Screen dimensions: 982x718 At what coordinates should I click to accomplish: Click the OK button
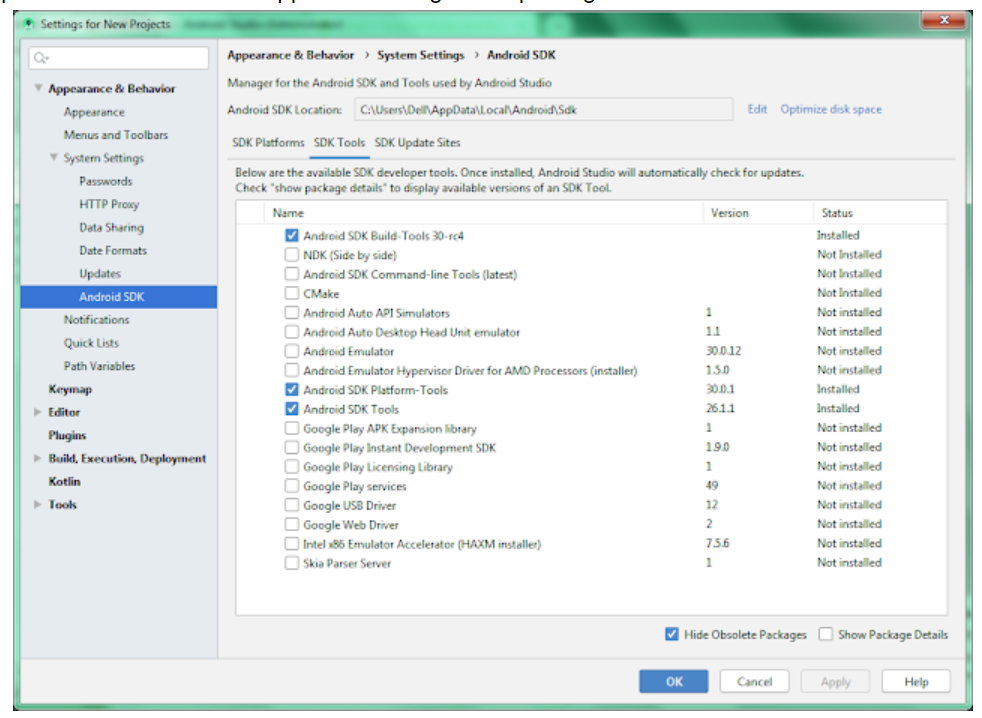tap(673, 682)
